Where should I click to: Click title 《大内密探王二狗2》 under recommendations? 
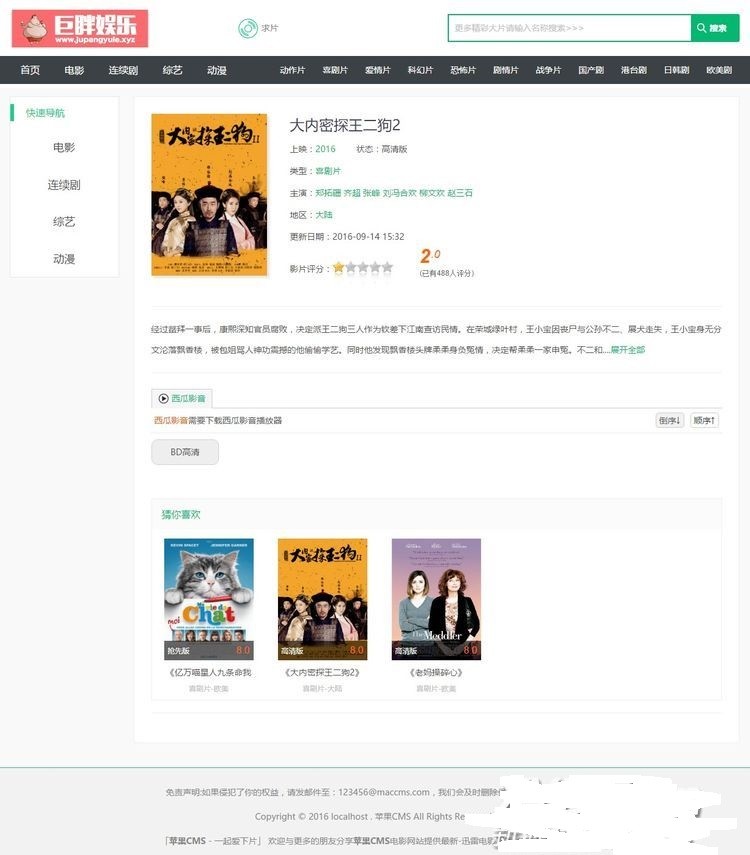[322, 672]
